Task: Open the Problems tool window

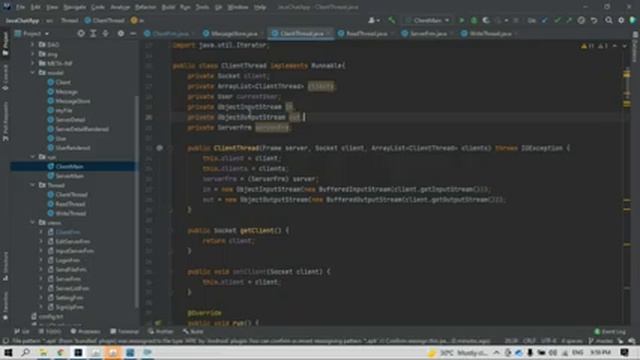Action: [x=85, y=331]
